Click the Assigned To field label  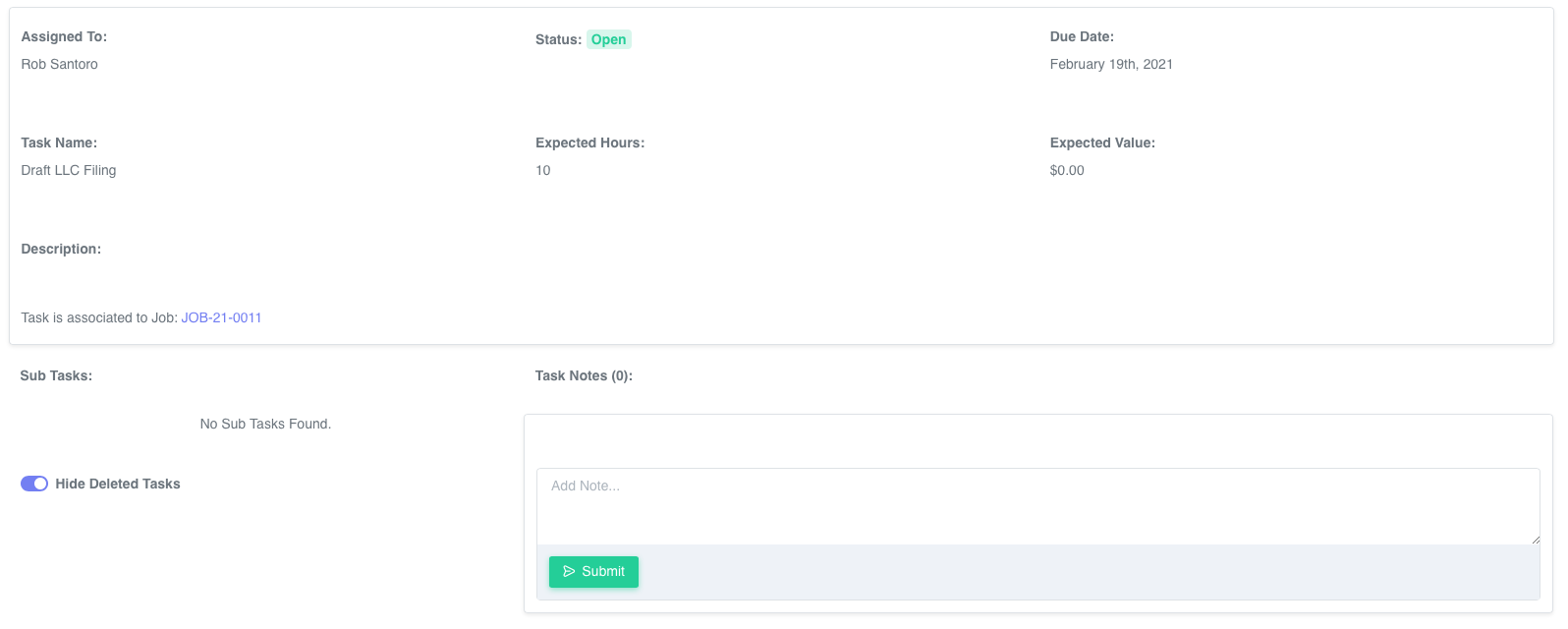tap(64, 36)
